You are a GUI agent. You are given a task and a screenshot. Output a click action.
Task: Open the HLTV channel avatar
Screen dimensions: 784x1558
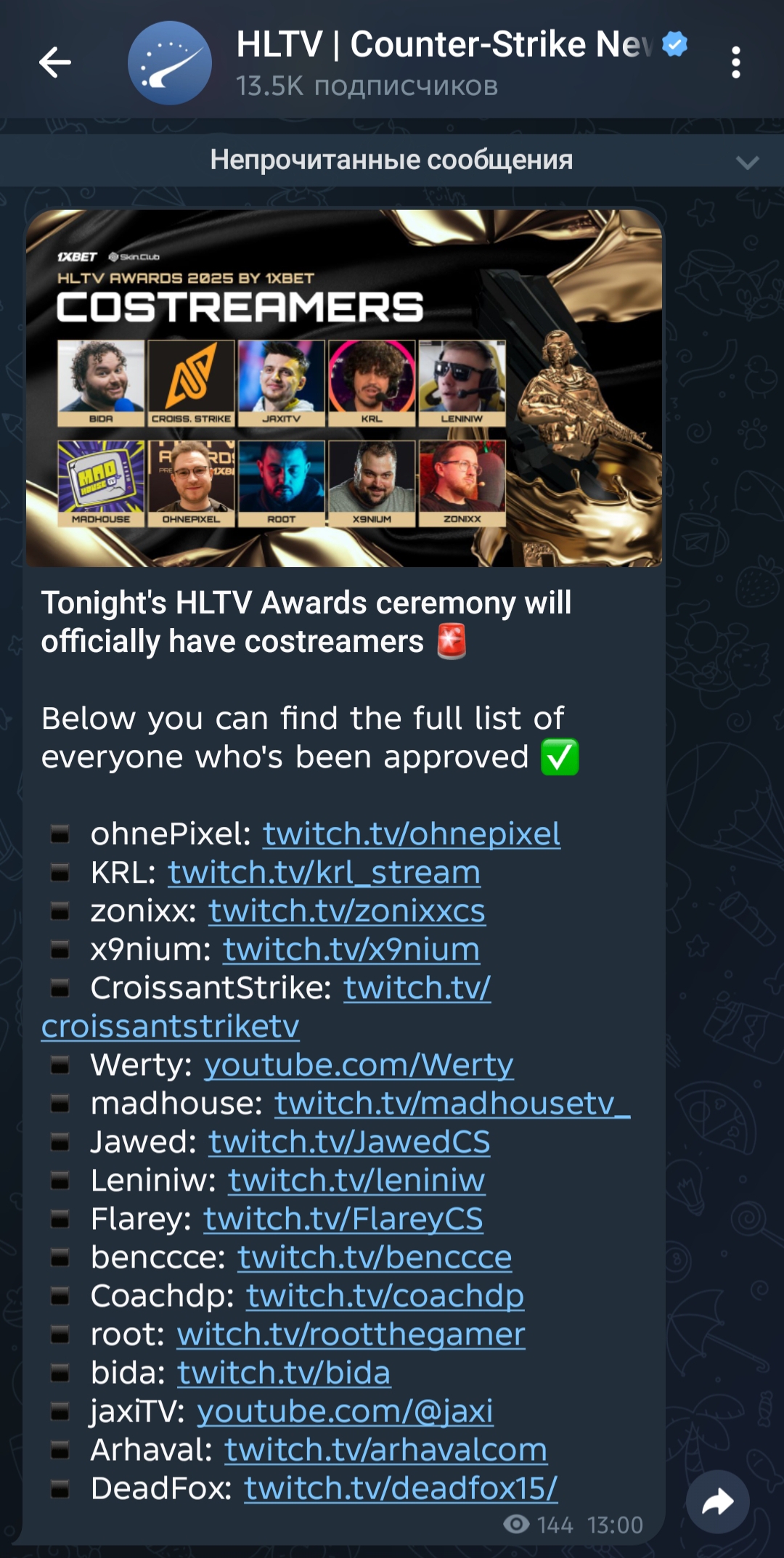pyautogui.click(x=170, y=63)
